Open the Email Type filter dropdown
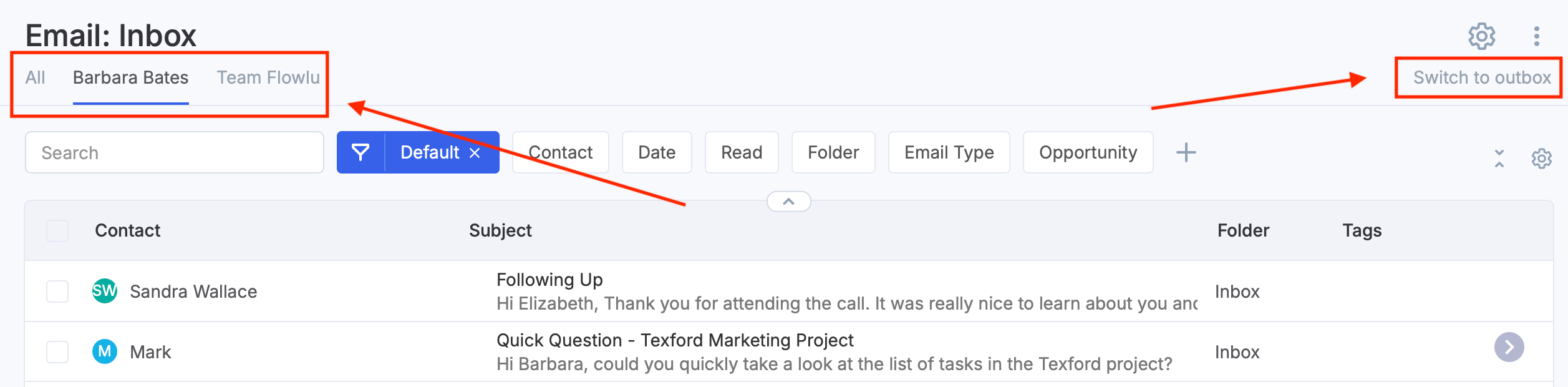 [949, 152]
